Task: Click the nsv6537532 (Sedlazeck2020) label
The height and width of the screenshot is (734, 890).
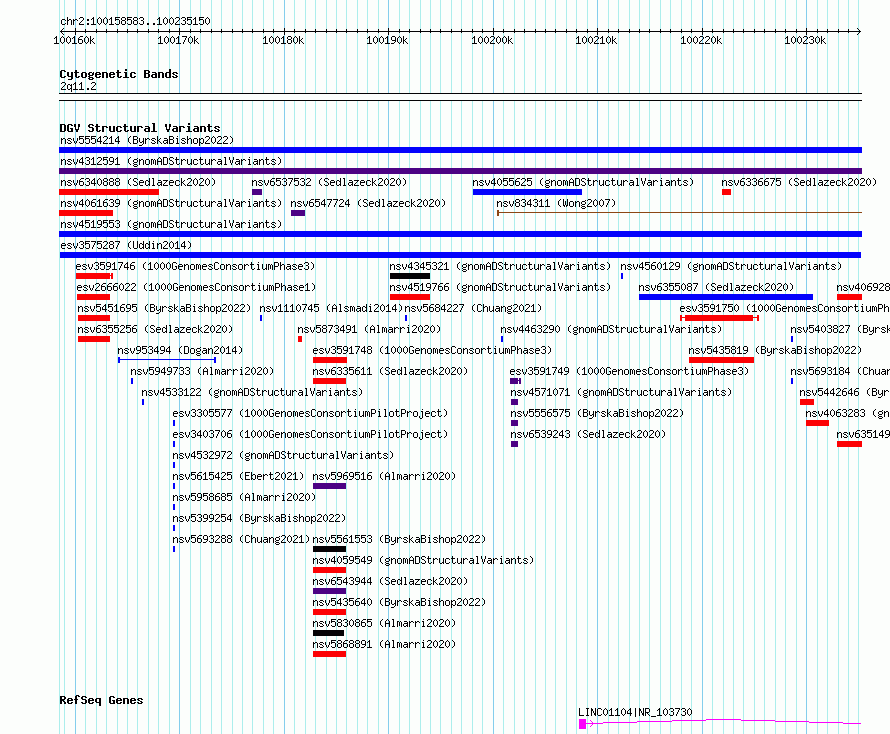Action: 329,182
